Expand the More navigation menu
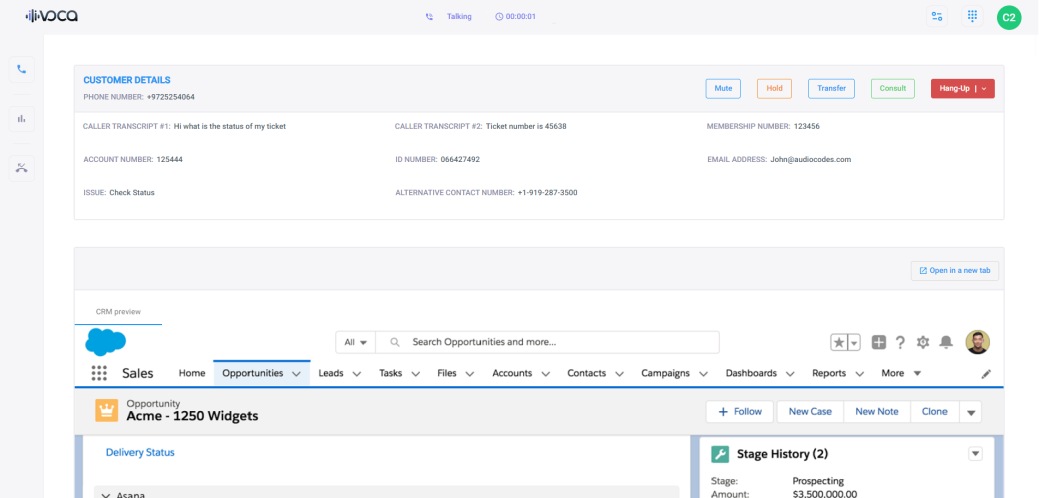Image resolution: width=1039 pixels, height=498 pixels. tap(901, 373)
